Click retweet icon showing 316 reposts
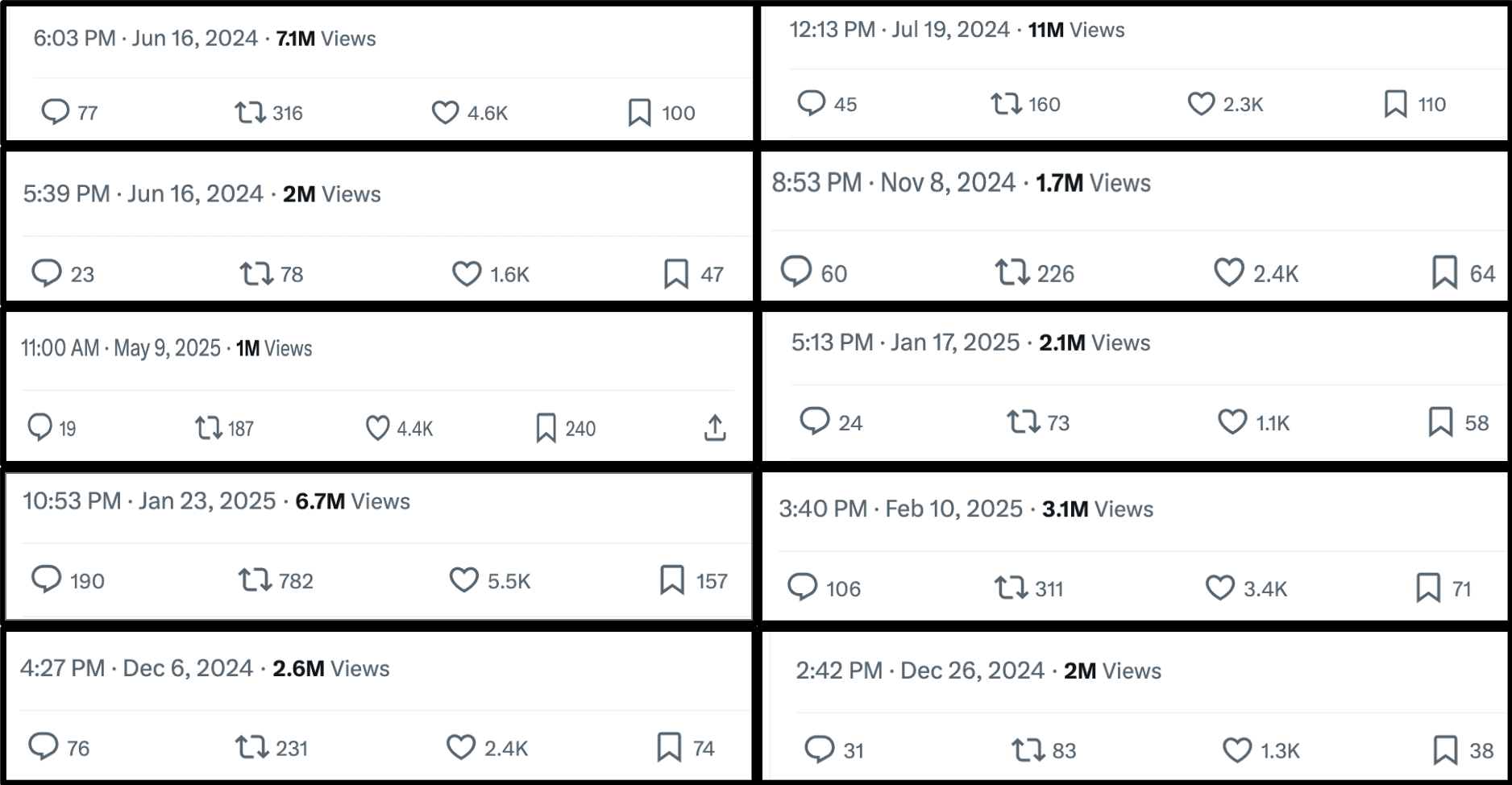This screenshot has width=1512, height=785. point(250,112)
